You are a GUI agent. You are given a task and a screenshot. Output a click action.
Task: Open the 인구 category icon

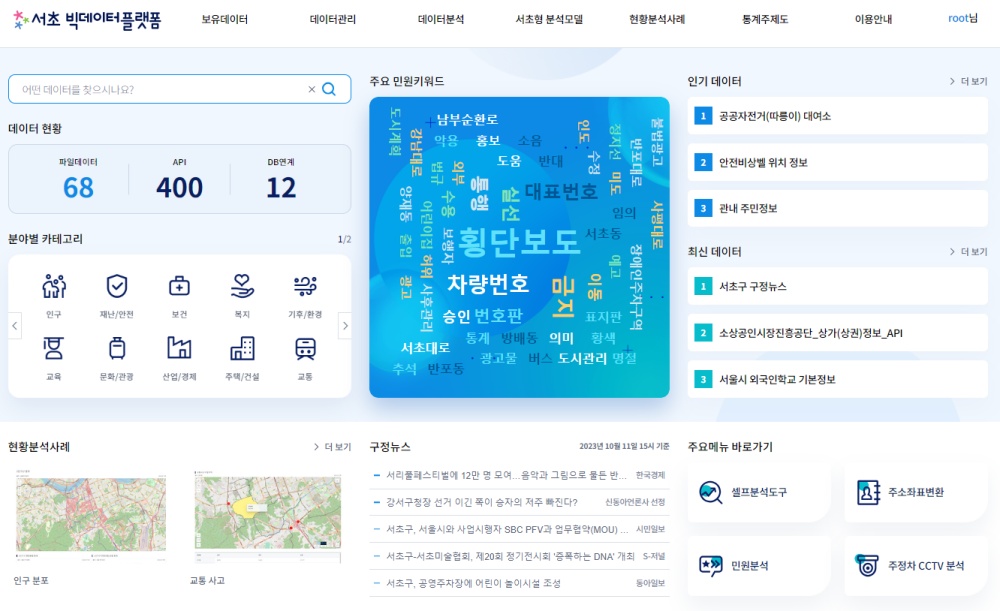54,286
